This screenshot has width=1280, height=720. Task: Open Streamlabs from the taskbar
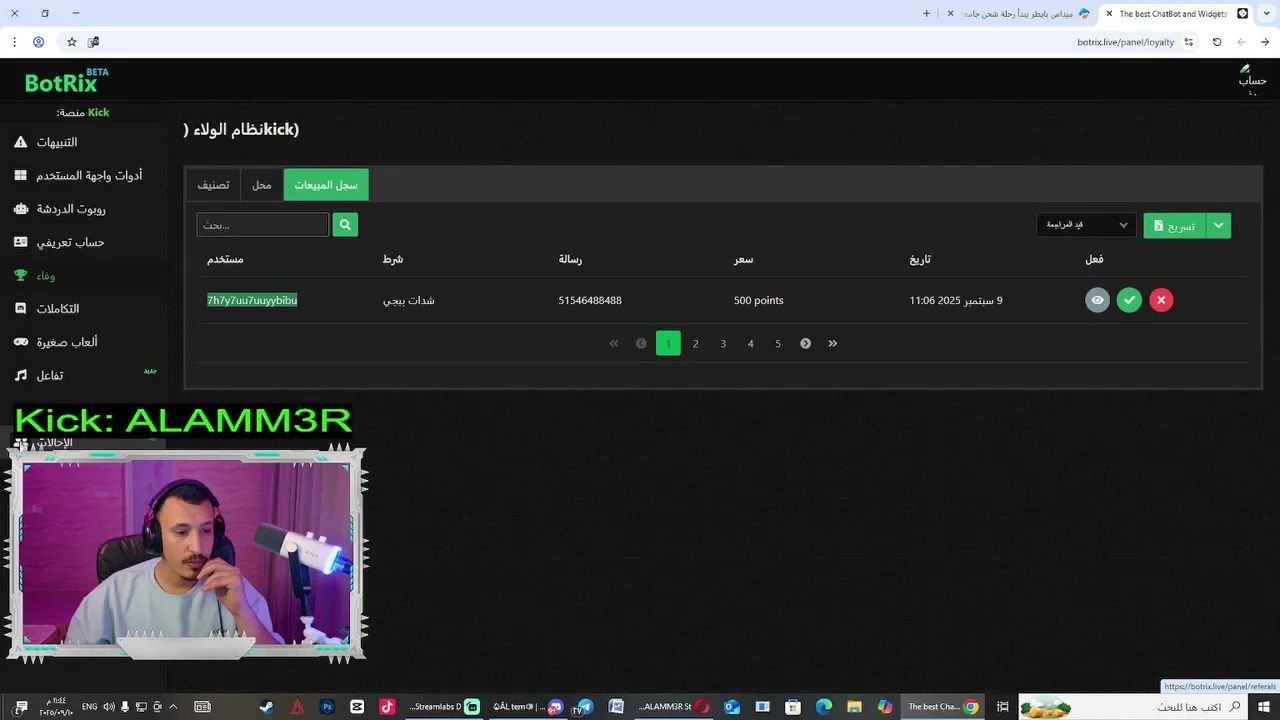[444, 707]
